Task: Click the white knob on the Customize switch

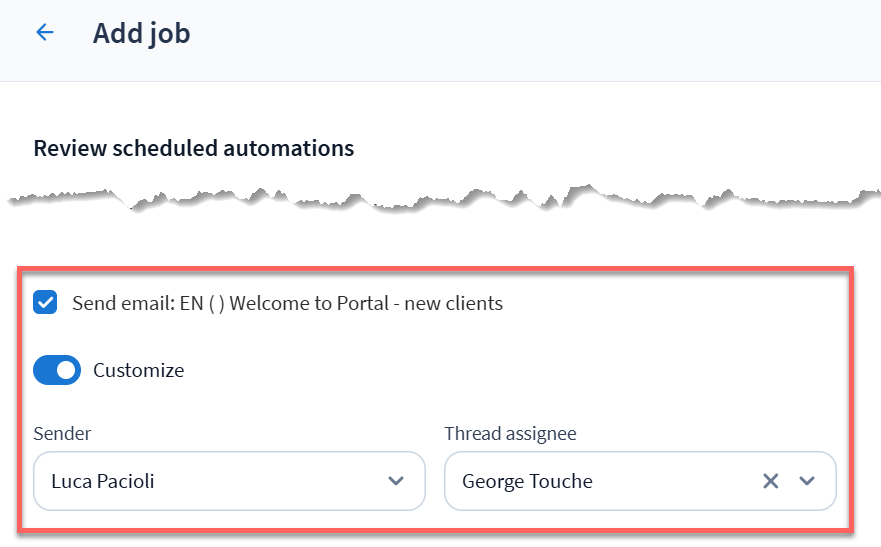Action: click(67, 370)
